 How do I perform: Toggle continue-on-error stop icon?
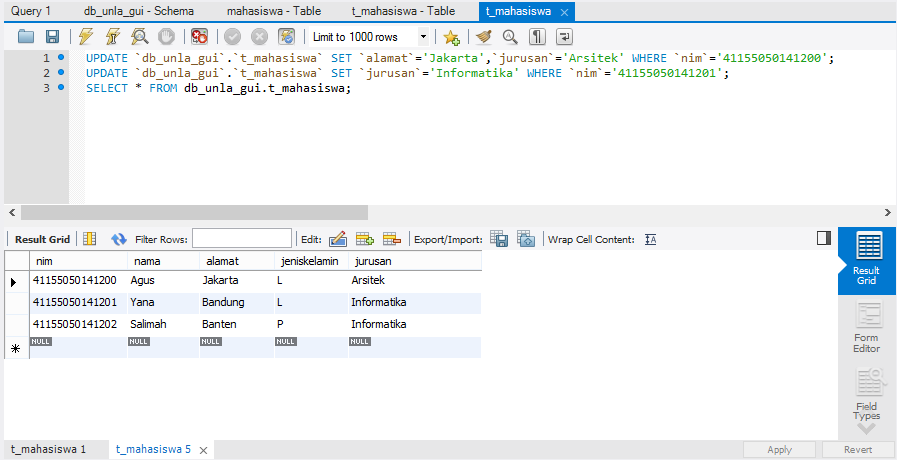tap(199, 37)
